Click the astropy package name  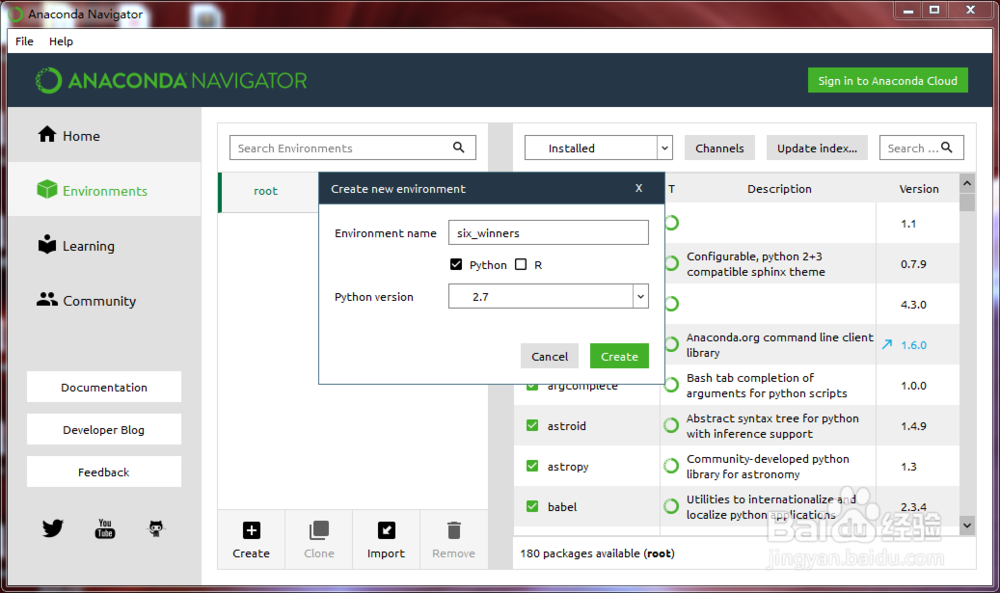point(568,467)
